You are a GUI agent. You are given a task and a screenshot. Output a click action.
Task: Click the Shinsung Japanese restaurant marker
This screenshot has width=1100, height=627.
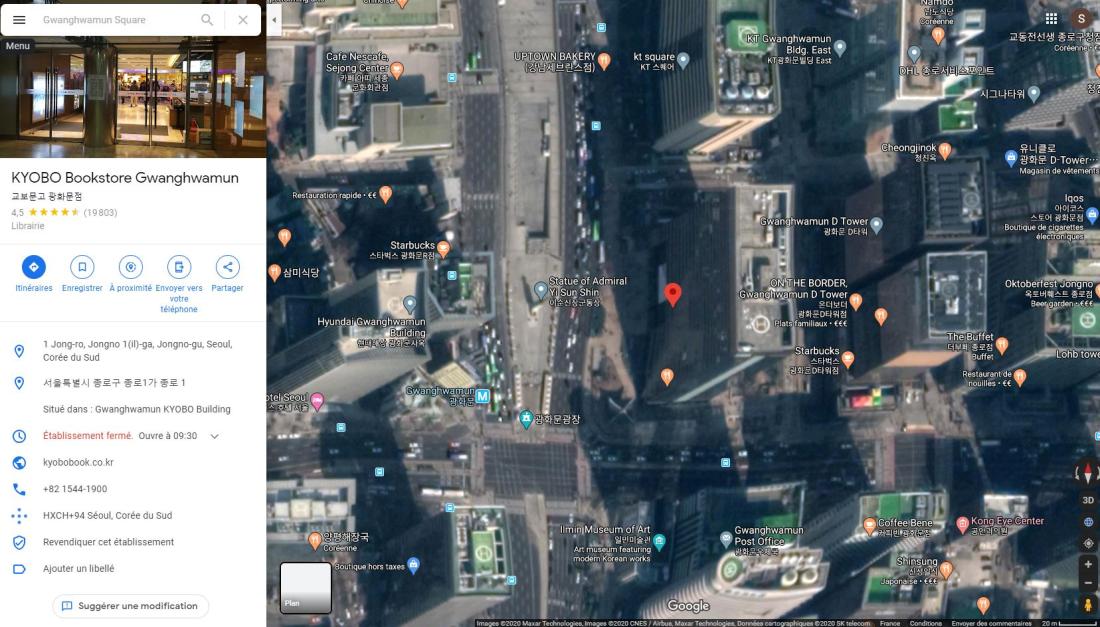946,569
